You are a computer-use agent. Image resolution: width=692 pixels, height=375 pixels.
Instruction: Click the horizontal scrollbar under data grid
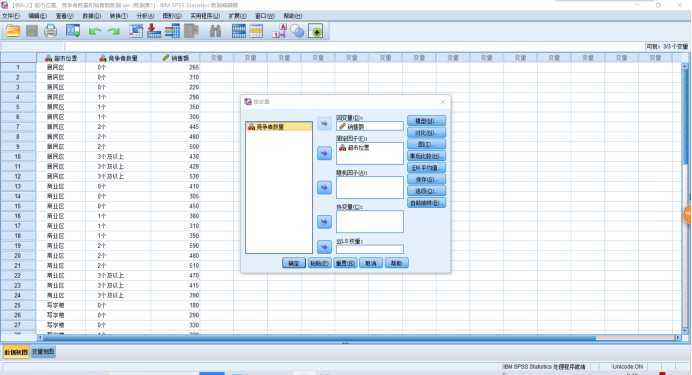point(319,338)
